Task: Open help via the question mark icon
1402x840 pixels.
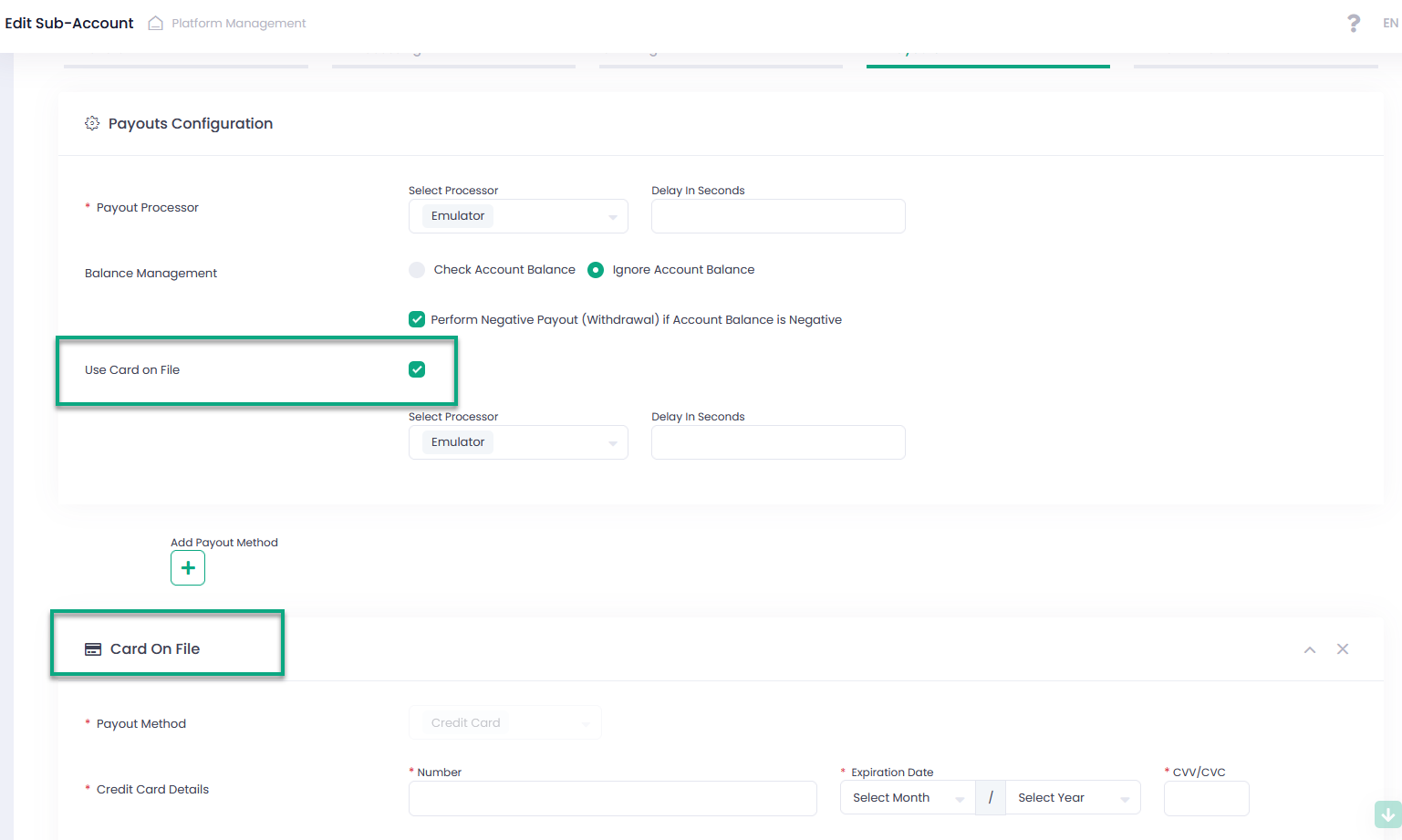Action: 1354,24
